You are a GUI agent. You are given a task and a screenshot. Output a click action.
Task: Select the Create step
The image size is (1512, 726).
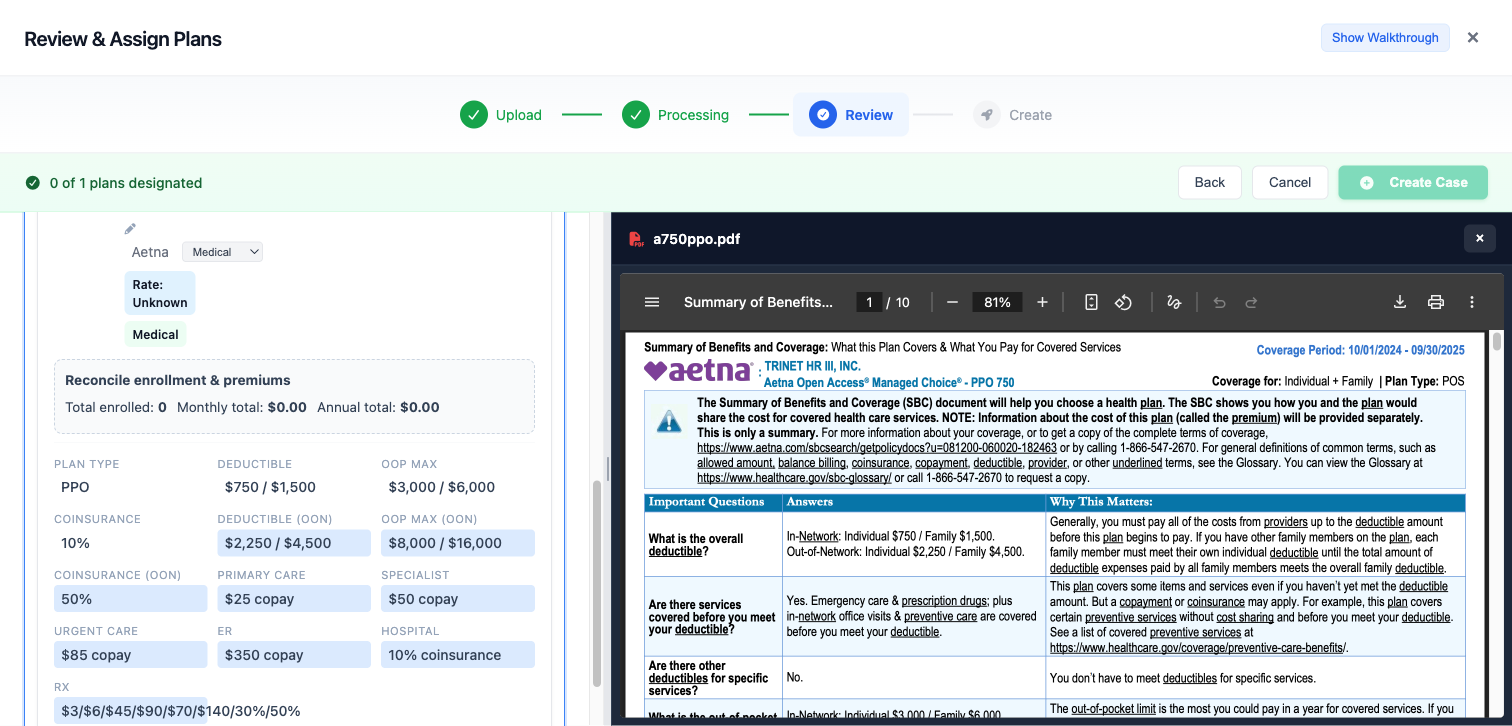pos(1013,114)
